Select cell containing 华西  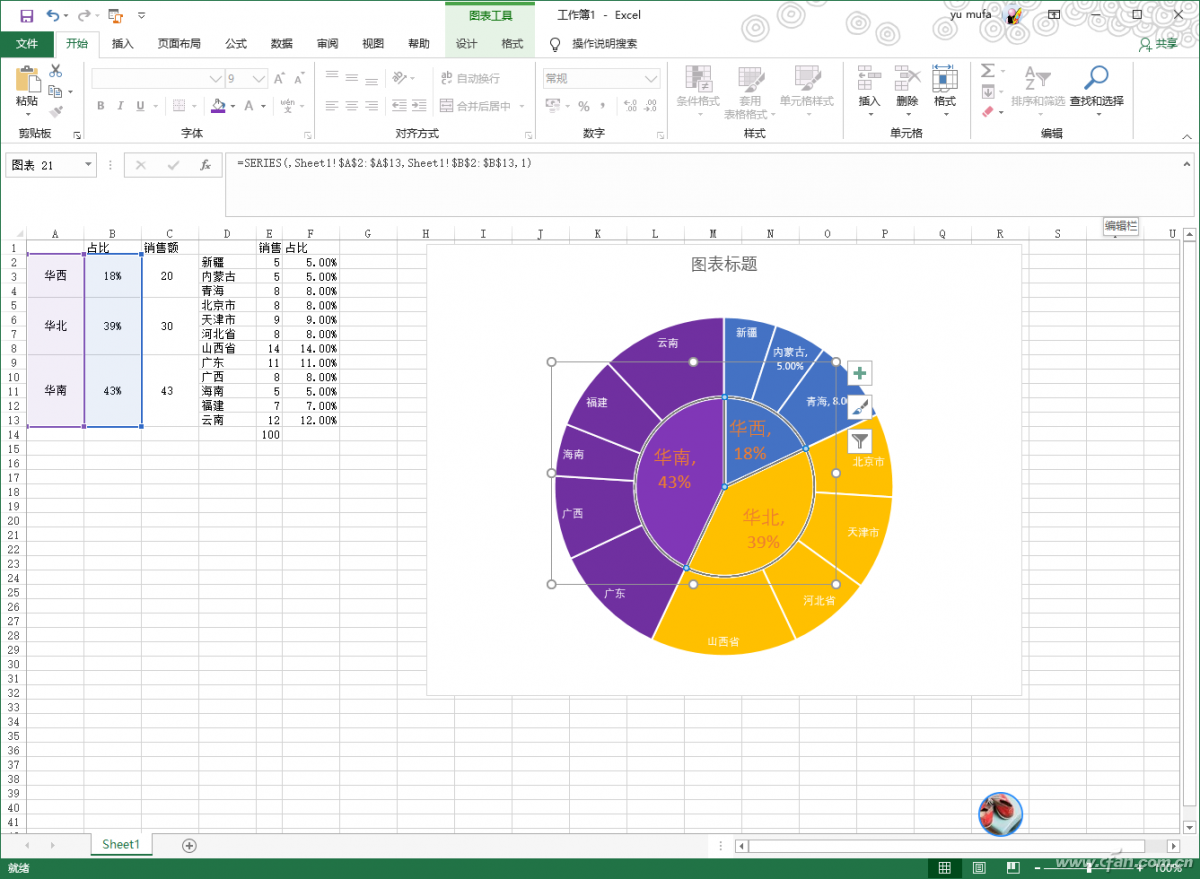(x=56, y=276)
